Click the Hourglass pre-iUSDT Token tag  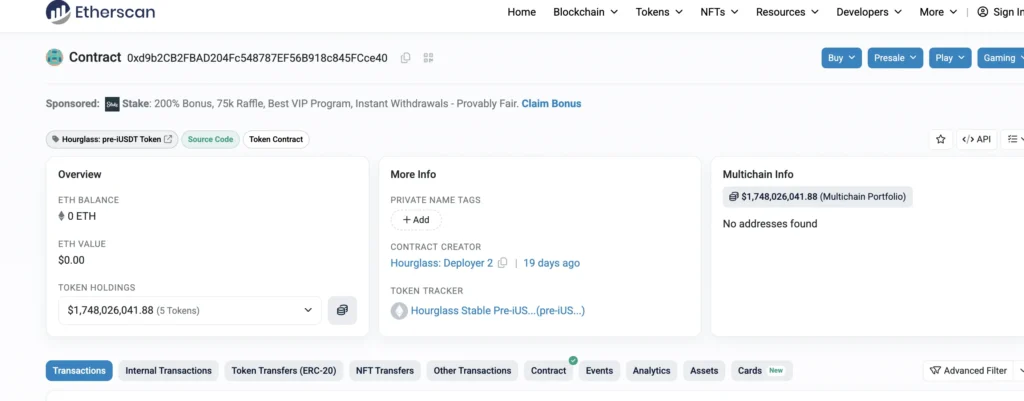click(x=112, y=139)
